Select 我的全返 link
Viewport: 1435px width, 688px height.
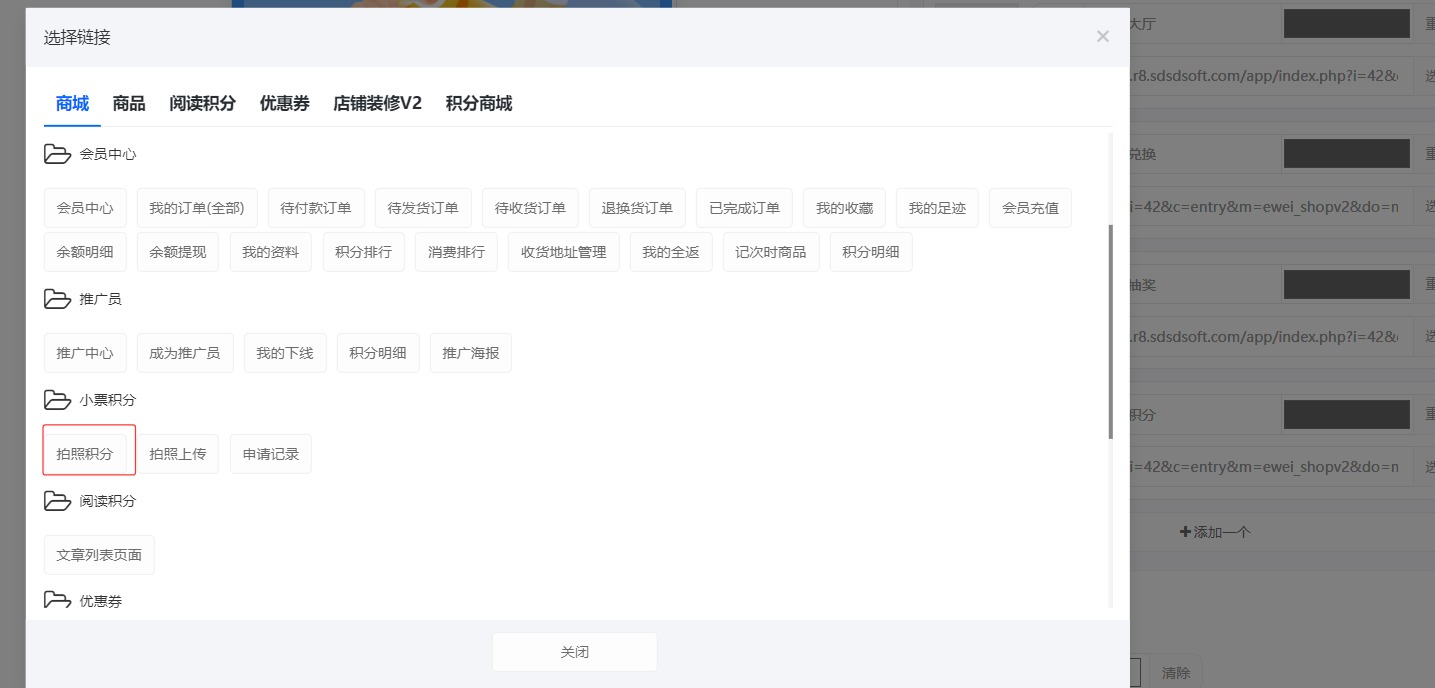click(x=671, y=252)
